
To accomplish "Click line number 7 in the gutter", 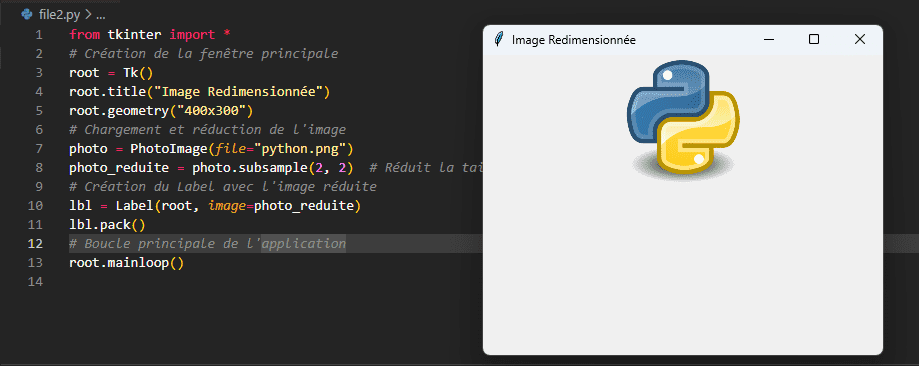I will click(x=39, y=148).
